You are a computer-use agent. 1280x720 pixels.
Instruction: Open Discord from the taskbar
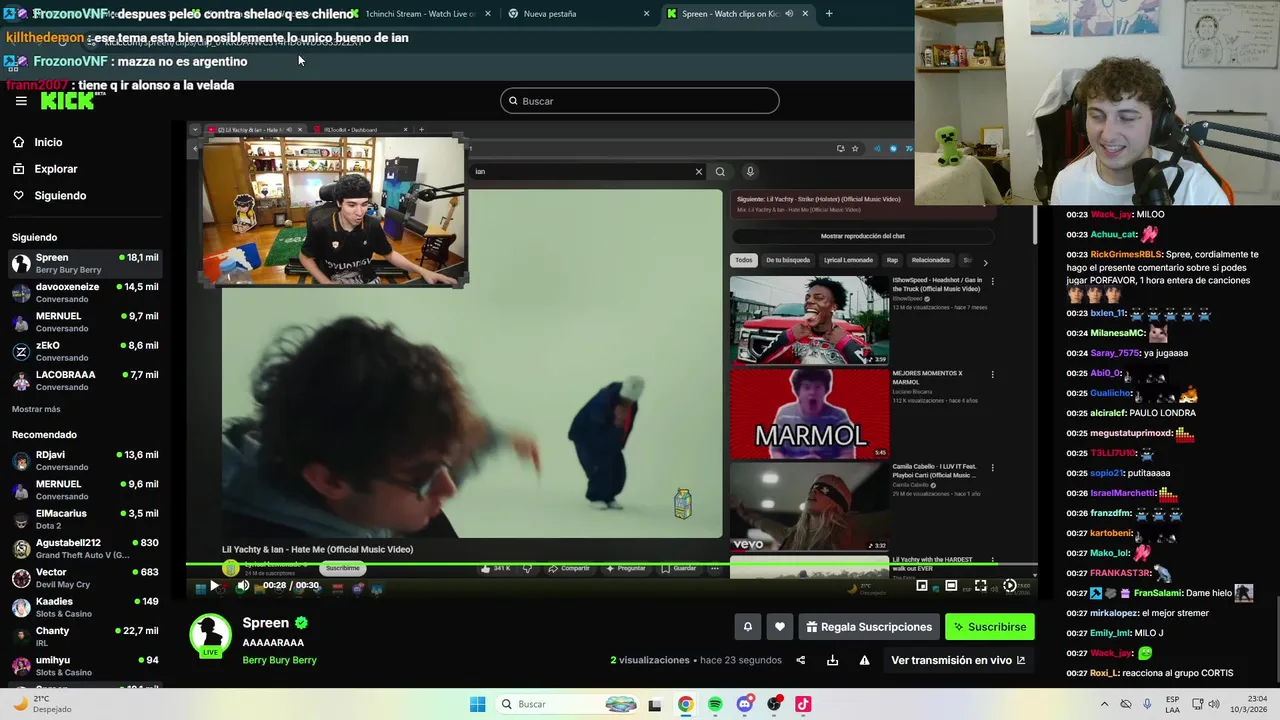point(745,704)
